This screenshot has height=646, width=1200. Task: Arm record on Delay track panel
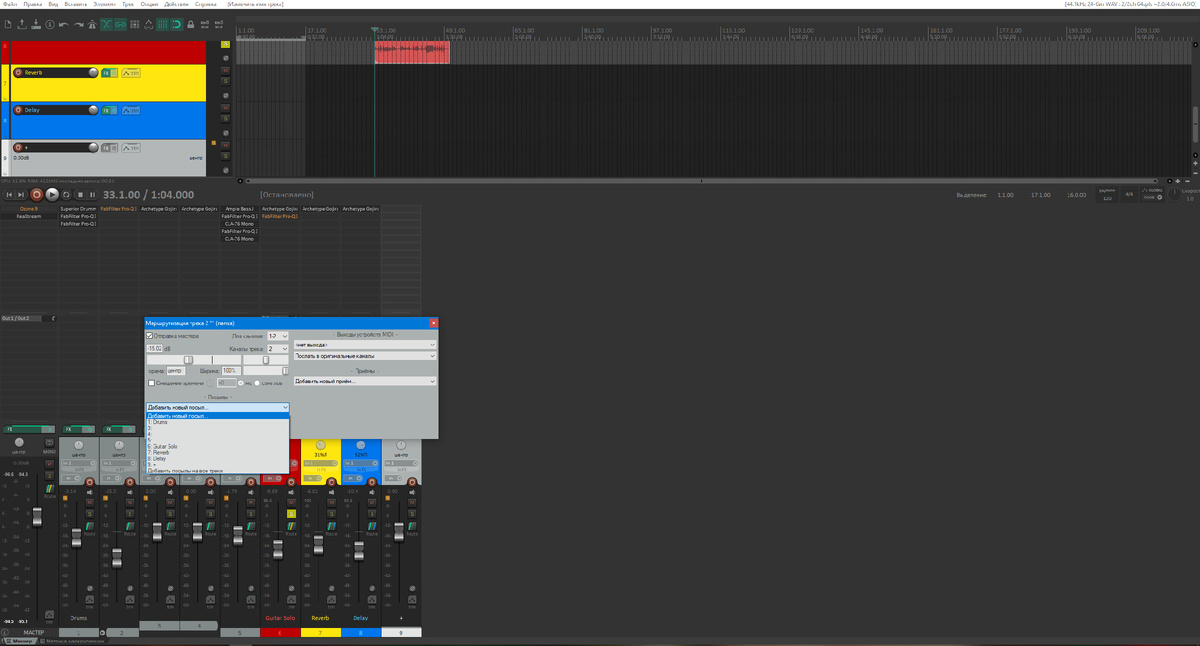click(x=18, y=110)
